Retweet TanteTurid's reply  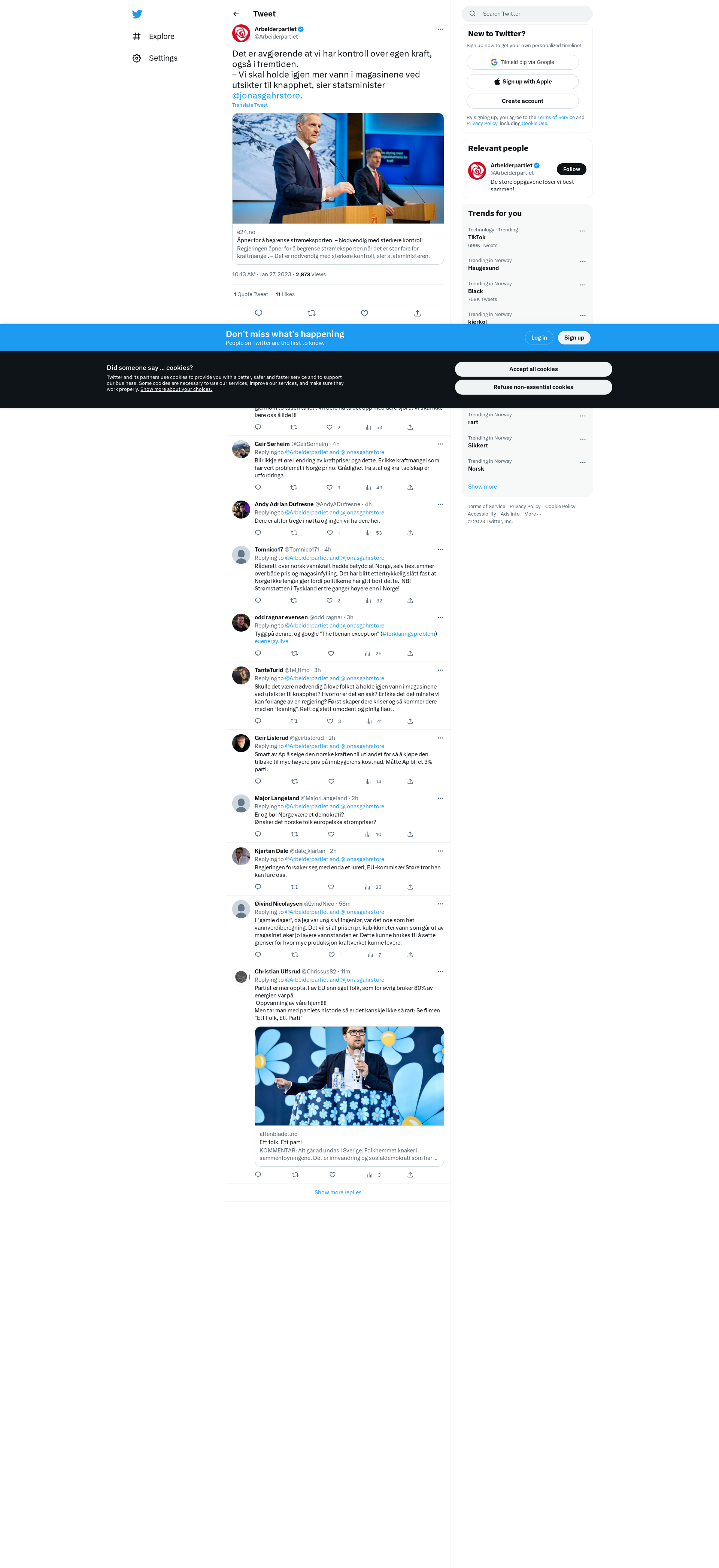pyautogui.click(x=294, y=721)
